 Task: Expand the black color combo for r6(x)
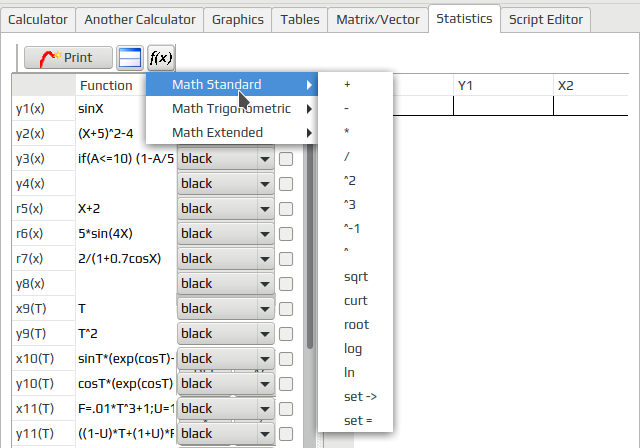226,233
